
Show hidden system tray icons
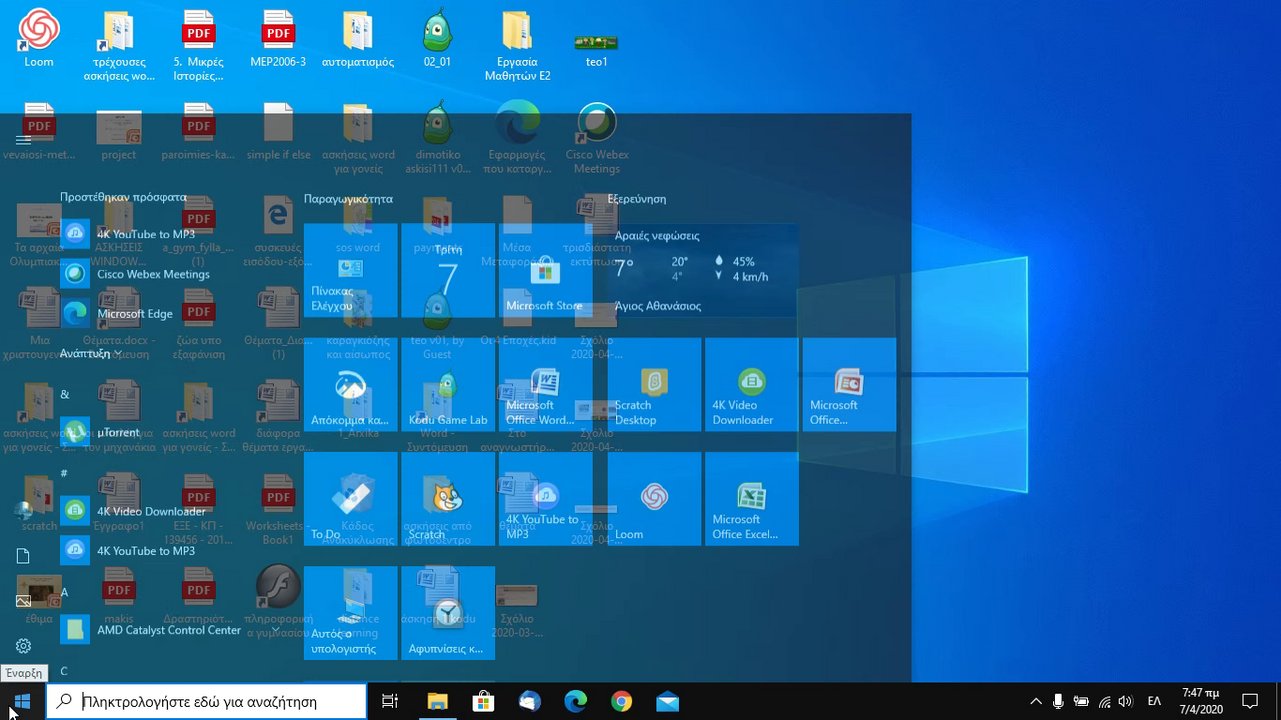click(1036, 702)
